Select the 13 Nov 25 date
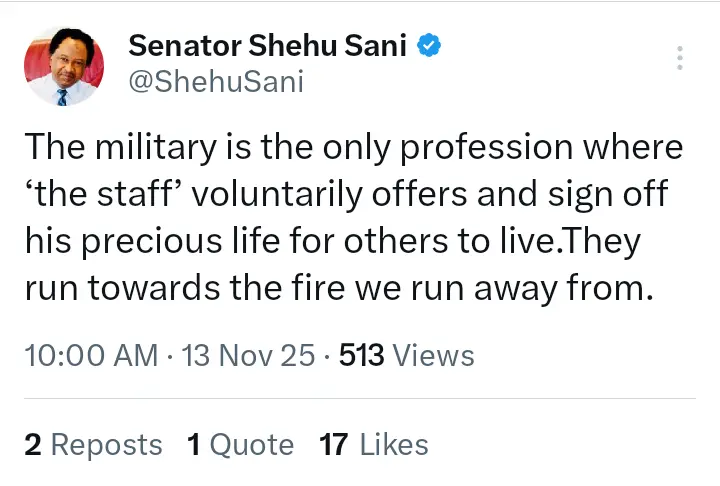This screenshot has width=720, height=486. pyautogui.click(x=249, y=355)
